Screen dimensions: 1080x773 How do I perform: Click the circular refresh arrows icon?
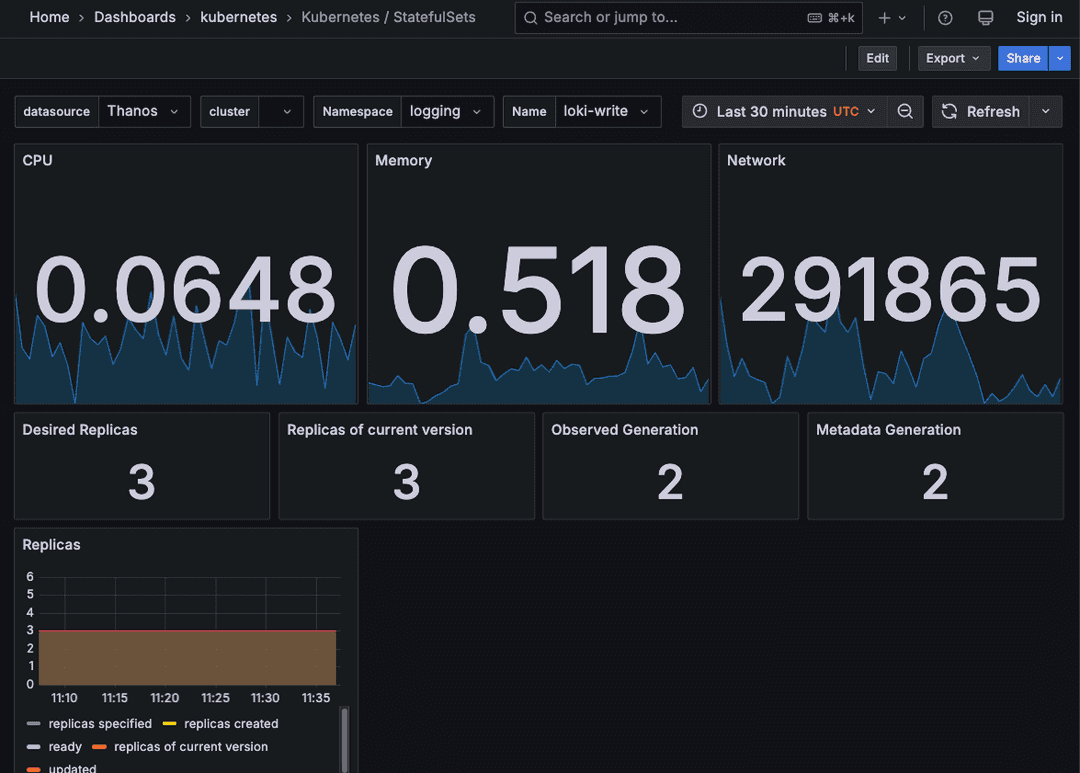click(949, 112)
